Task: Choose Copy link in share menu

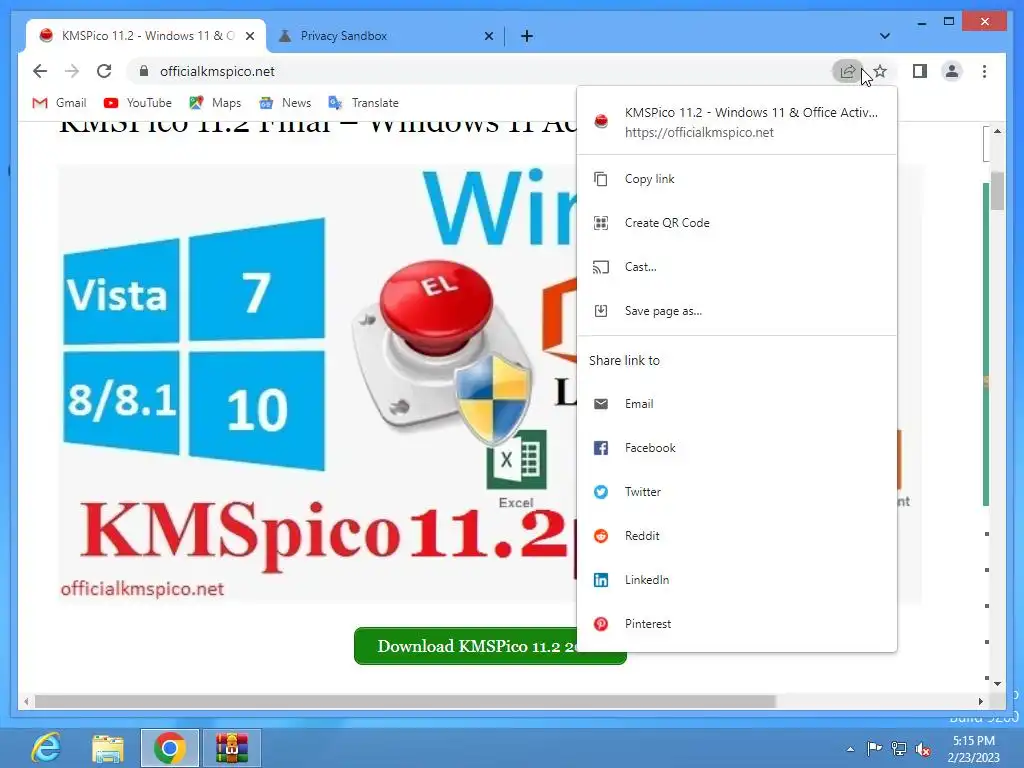Action: pyautogui.click(x=737, y=179)
